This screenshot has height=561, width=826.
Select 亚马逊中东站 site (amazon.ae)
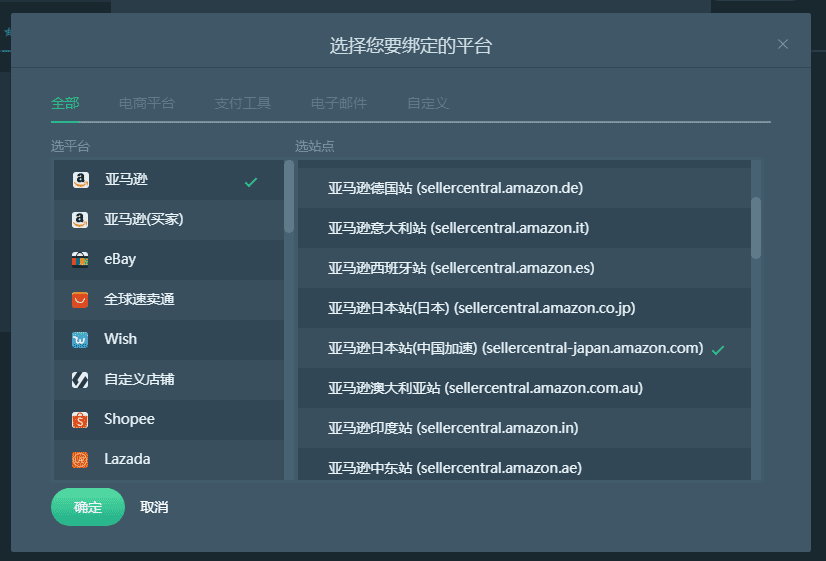tap(524, 465)
